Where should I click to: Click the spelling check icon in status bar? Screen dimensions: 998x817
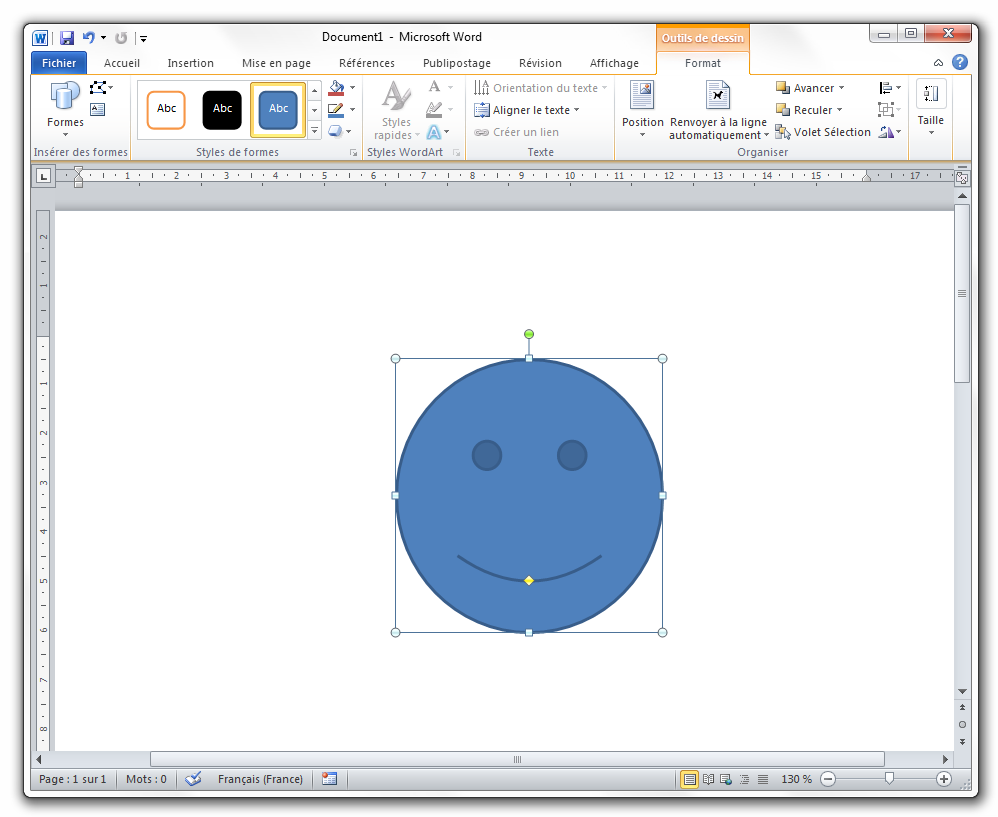[194, 779]
